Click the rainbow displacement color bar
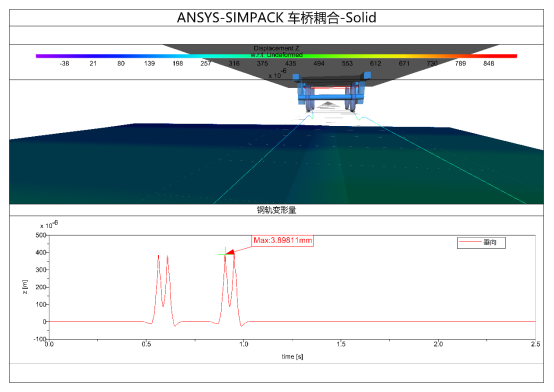The height and width of the screenshot is (392, 554). [276, 56]
